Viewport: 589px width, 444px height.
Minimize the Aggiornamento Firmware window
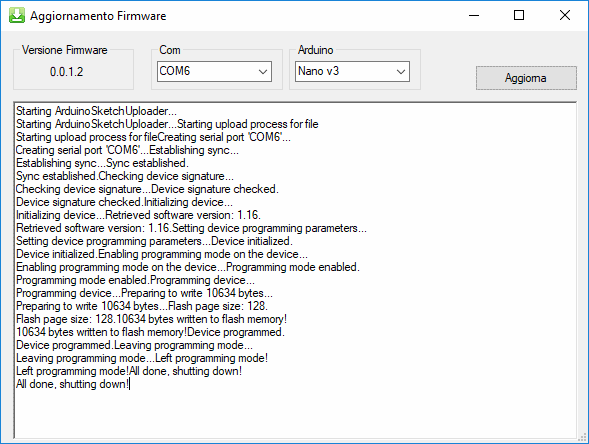pos(474,15)
